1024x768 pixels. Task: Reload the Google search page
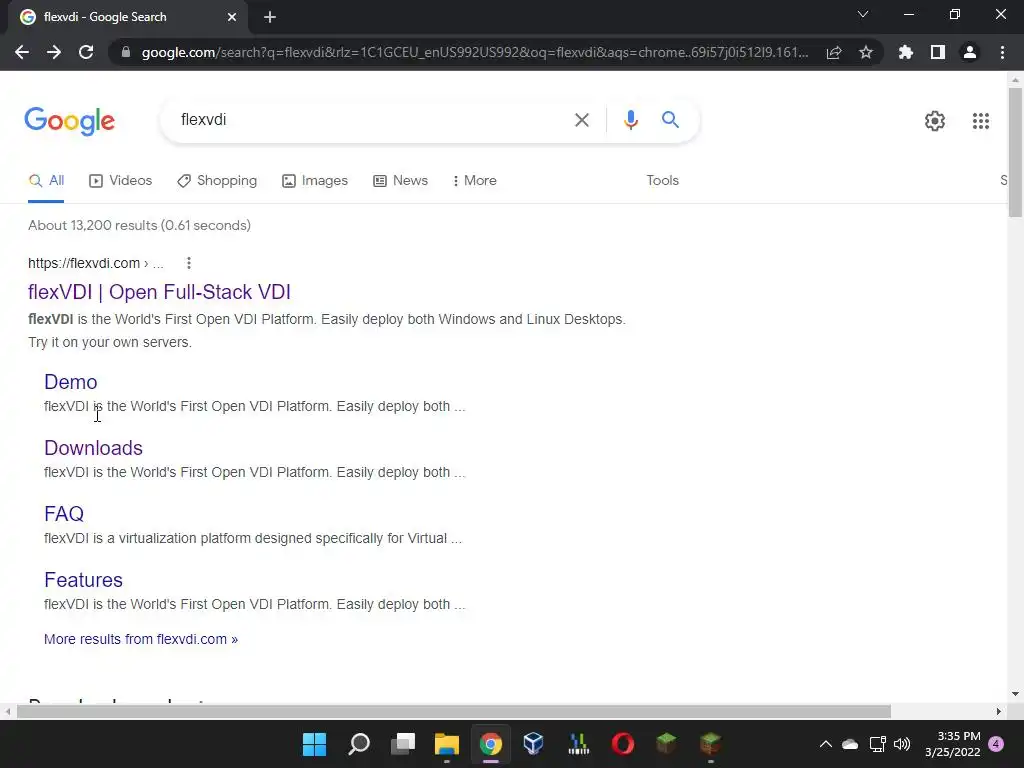click(x=86, y=52)
